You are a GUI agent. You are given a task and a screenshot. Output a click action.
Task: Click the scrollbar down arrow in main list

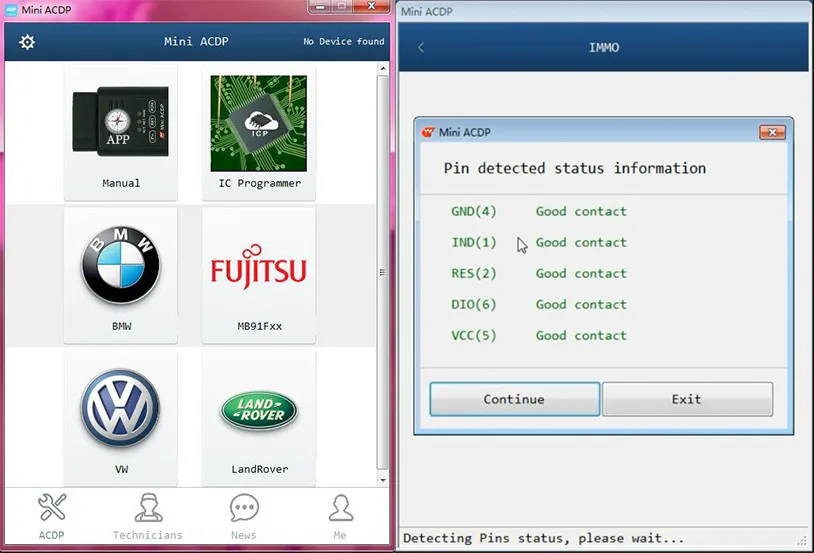[x=383, y=480]
